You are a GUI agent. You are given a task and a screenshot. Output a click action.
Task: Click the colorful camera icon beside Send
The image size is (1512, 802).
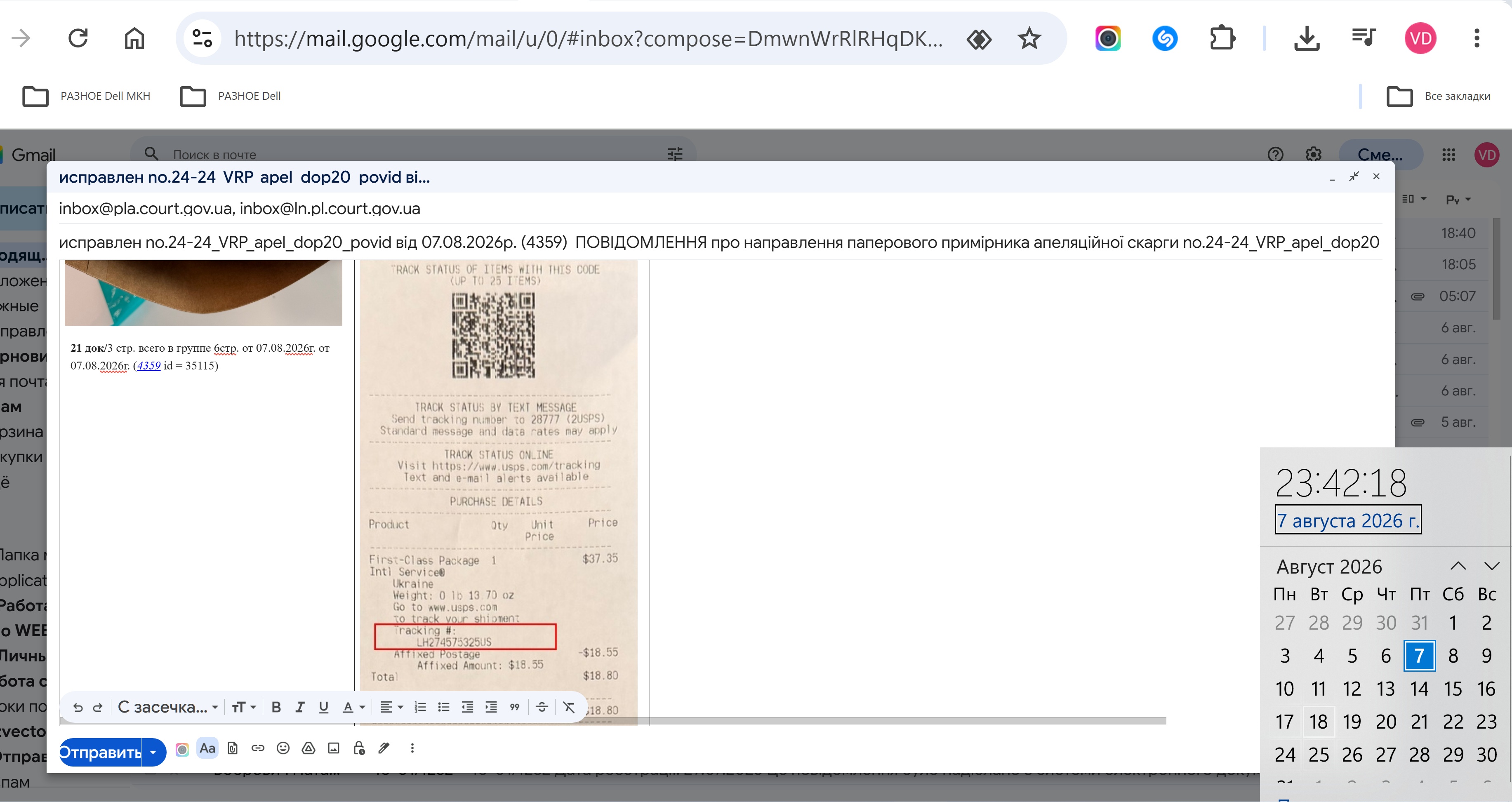pos(183,749)
